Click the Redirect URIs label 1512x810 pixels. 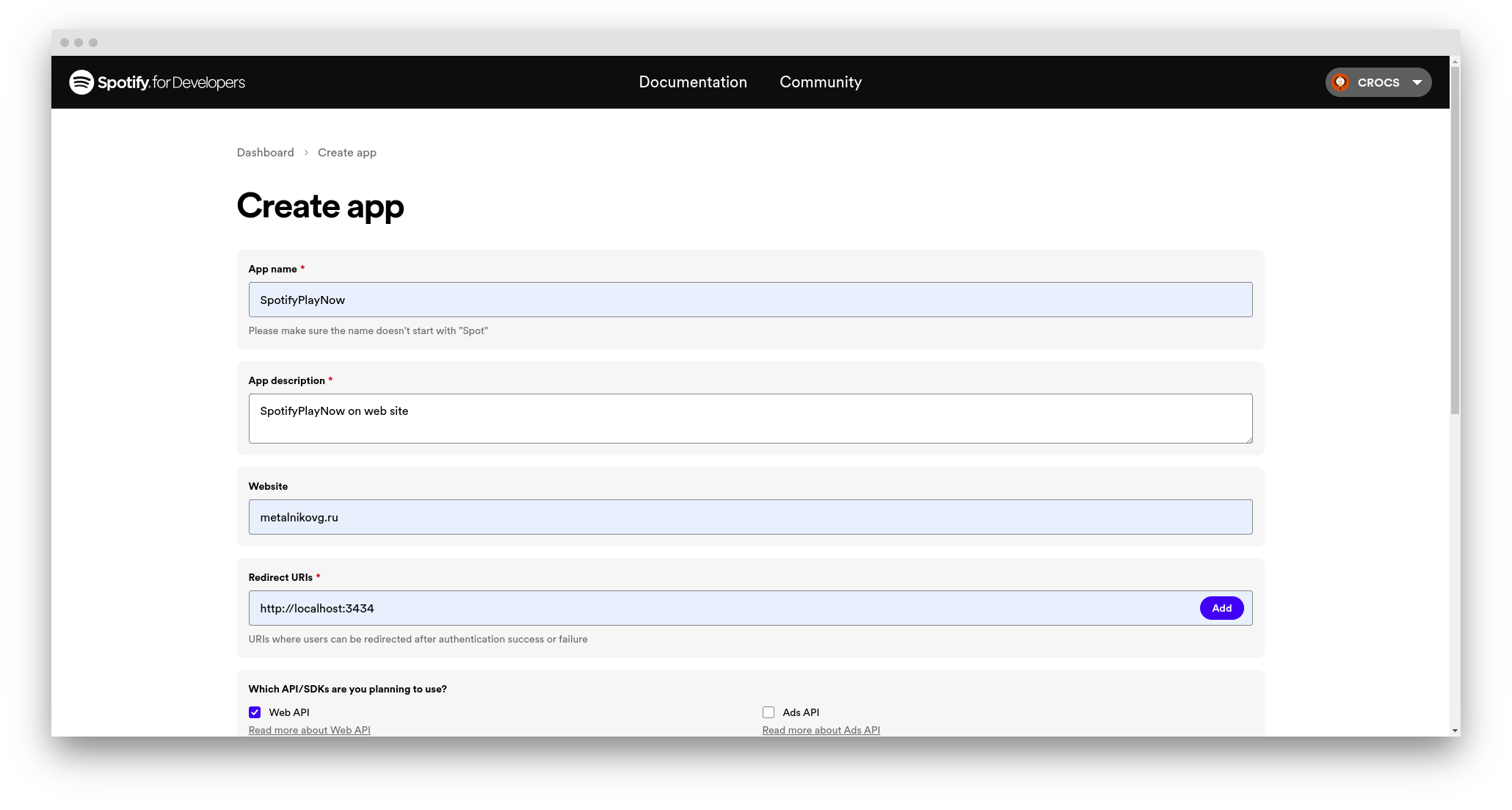(280, 577)
